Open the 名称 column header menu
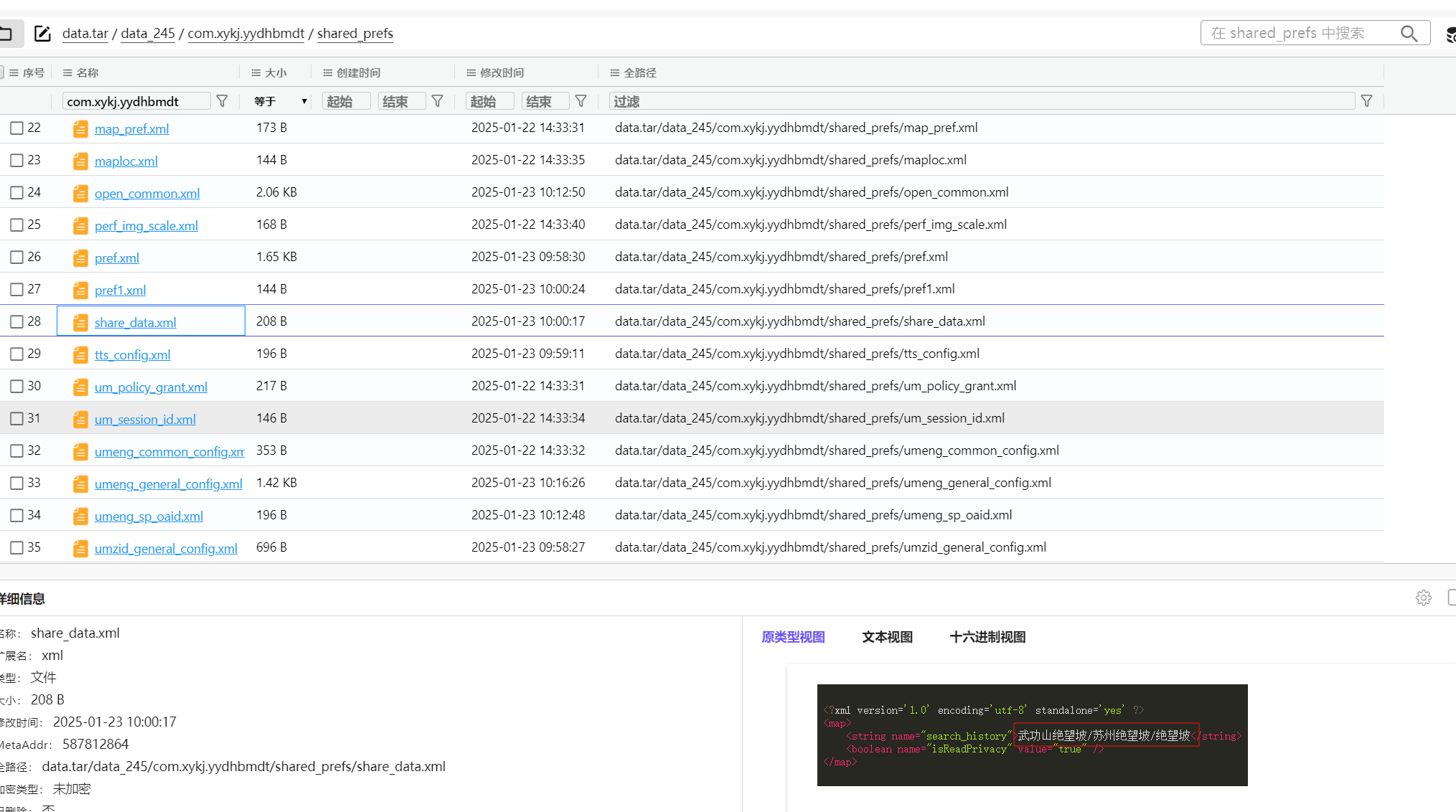Screen dimensions: 1456x812 pyautogui.click(x=68, y=72)
